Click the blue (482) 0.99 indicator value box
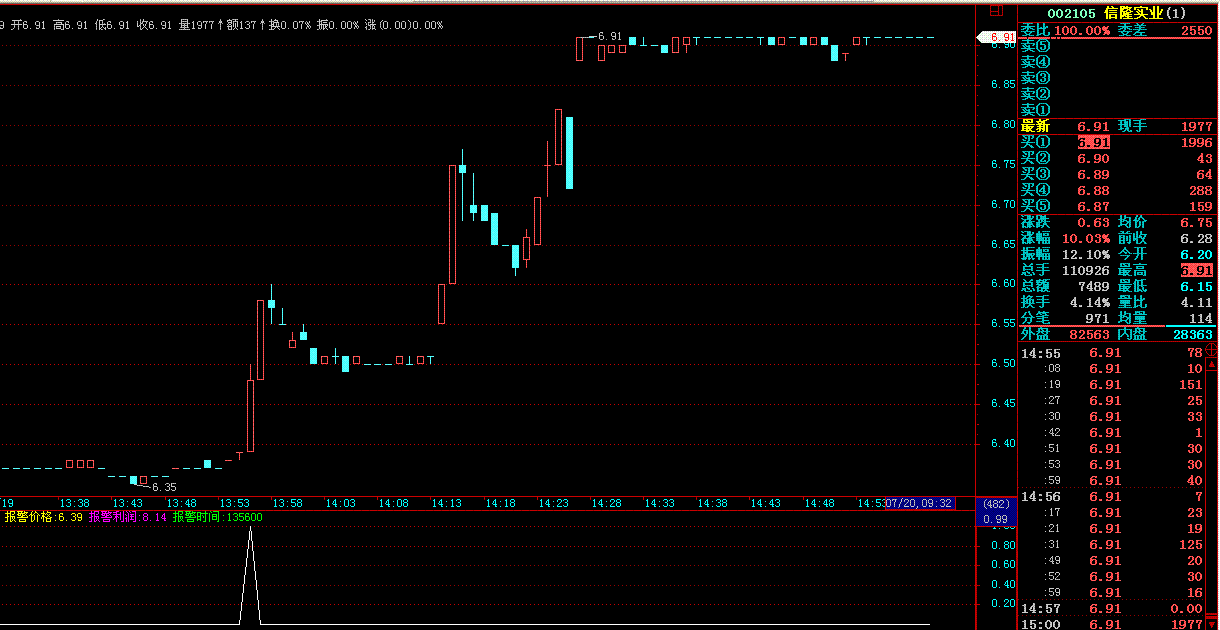Screen dimensions: 1220x630 point(996,511)
